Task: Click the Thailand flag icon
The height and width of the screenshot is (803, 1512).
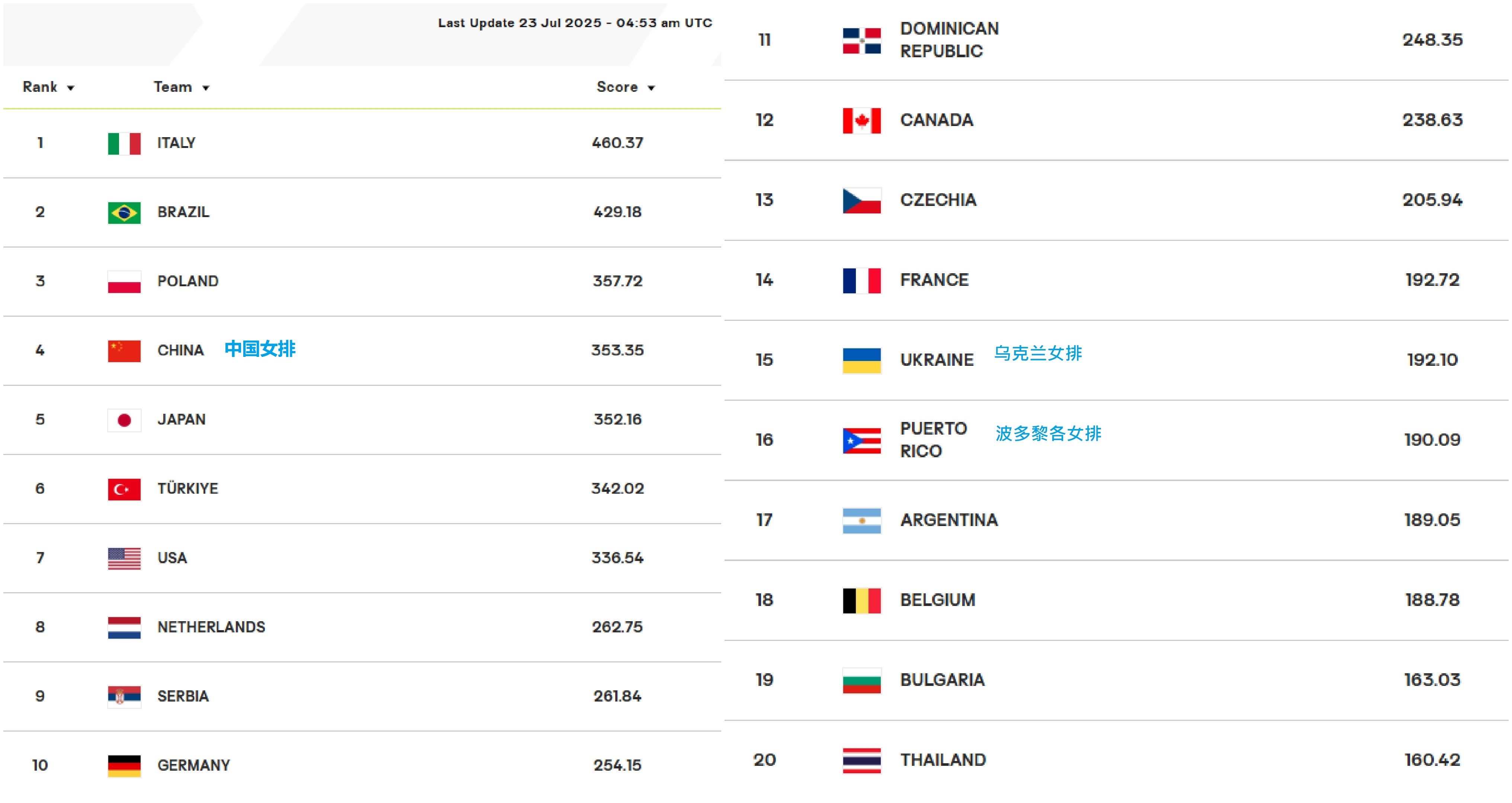Action: tap(862, 761)
